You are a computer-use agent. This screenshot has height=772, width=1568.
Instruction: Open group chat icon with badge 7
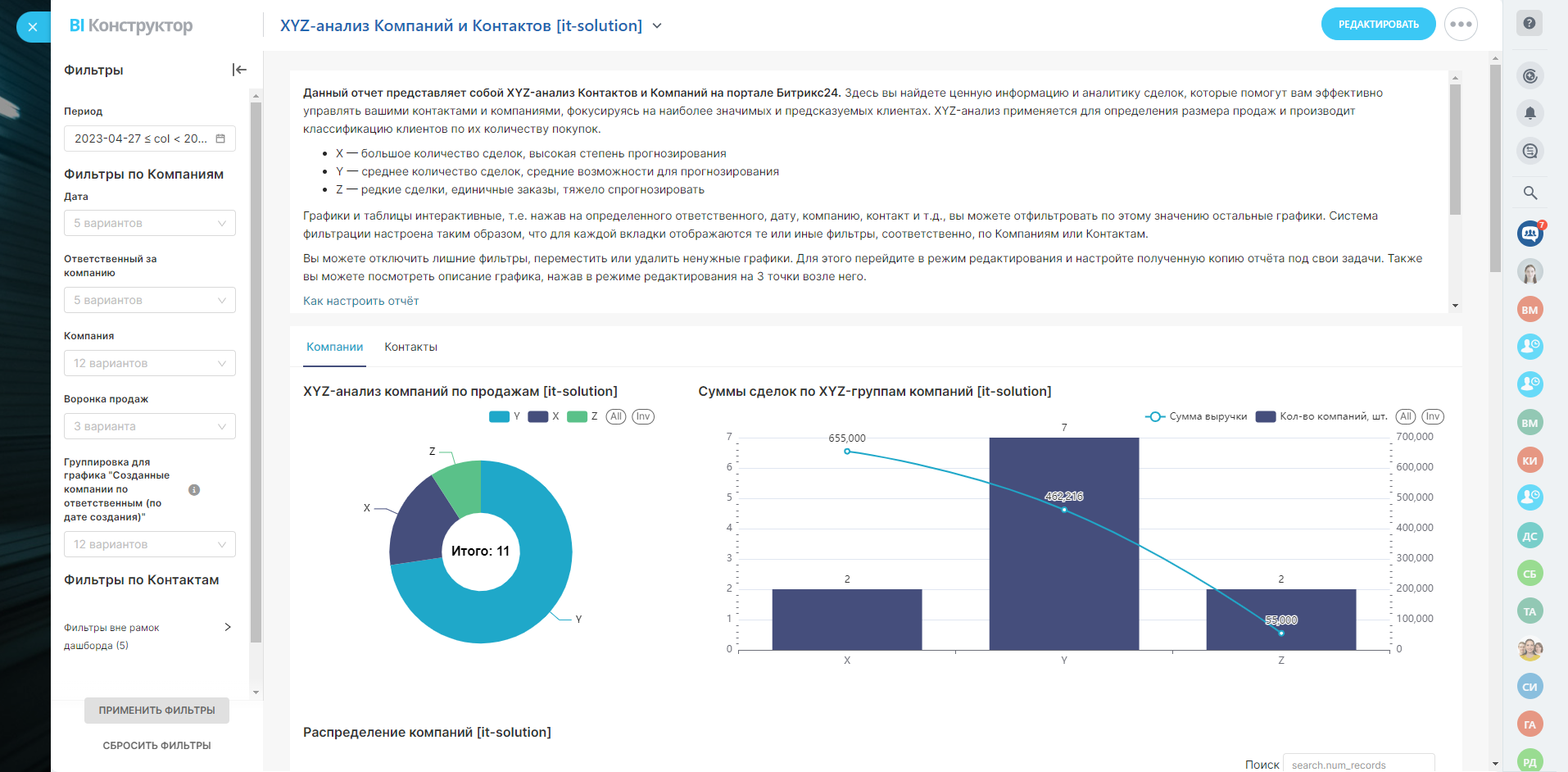(1529, 234)
